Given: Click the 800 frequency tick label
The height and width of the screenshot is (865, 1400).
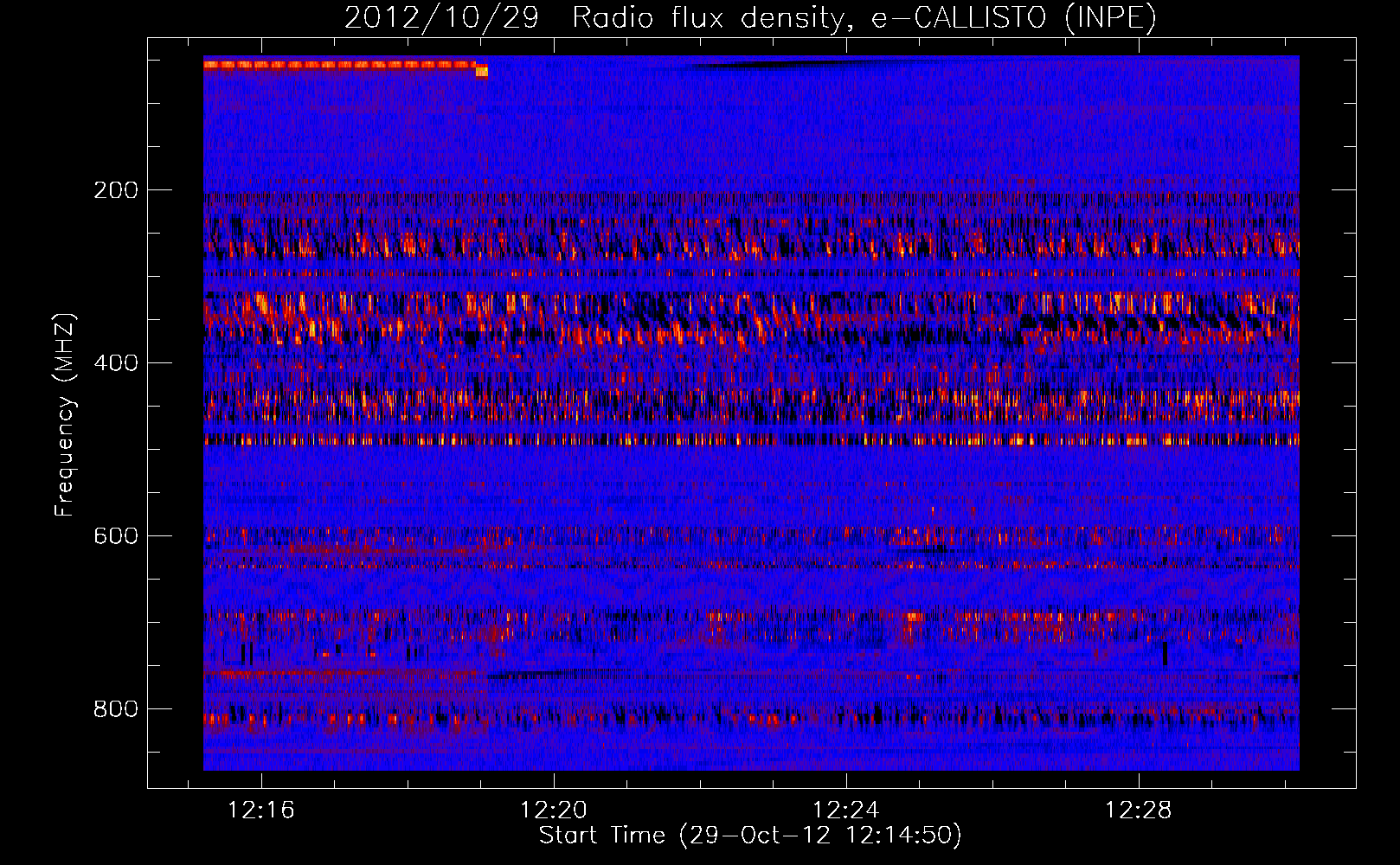Looking at the screenshot, I should (x=116, y=709).
